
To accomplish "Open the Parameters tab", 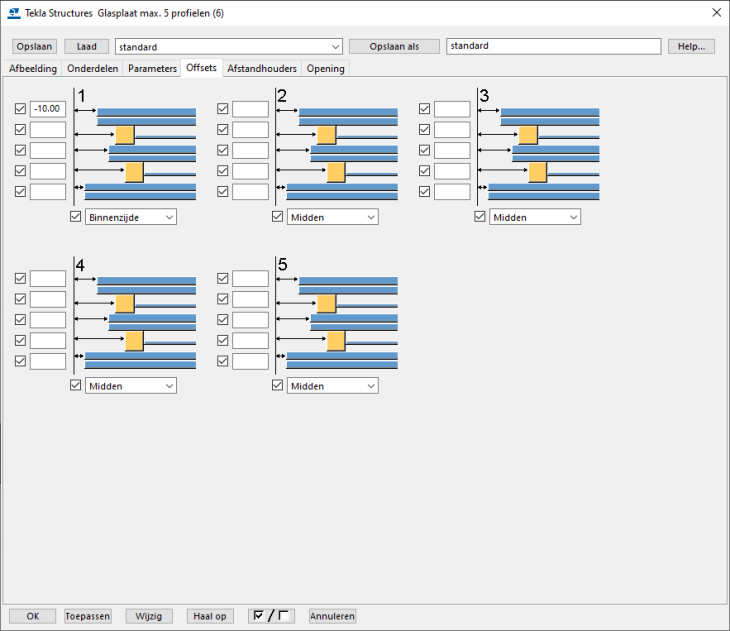I will point(152,69).
